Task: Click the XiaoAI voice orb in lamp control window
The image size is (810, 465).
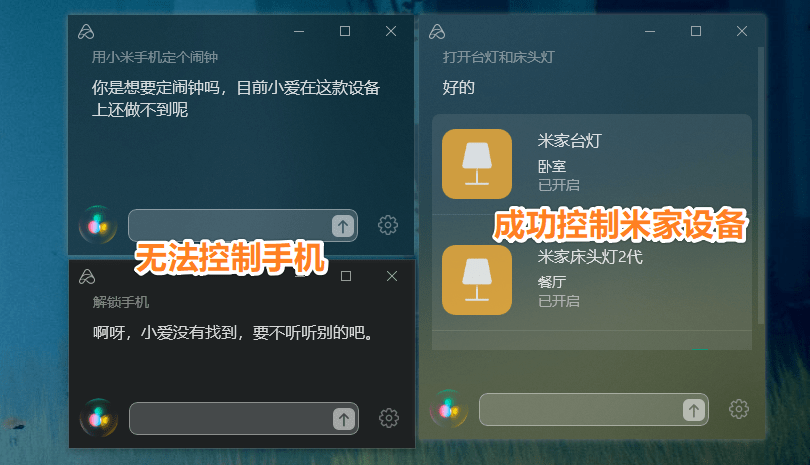Action: [449, 409]
